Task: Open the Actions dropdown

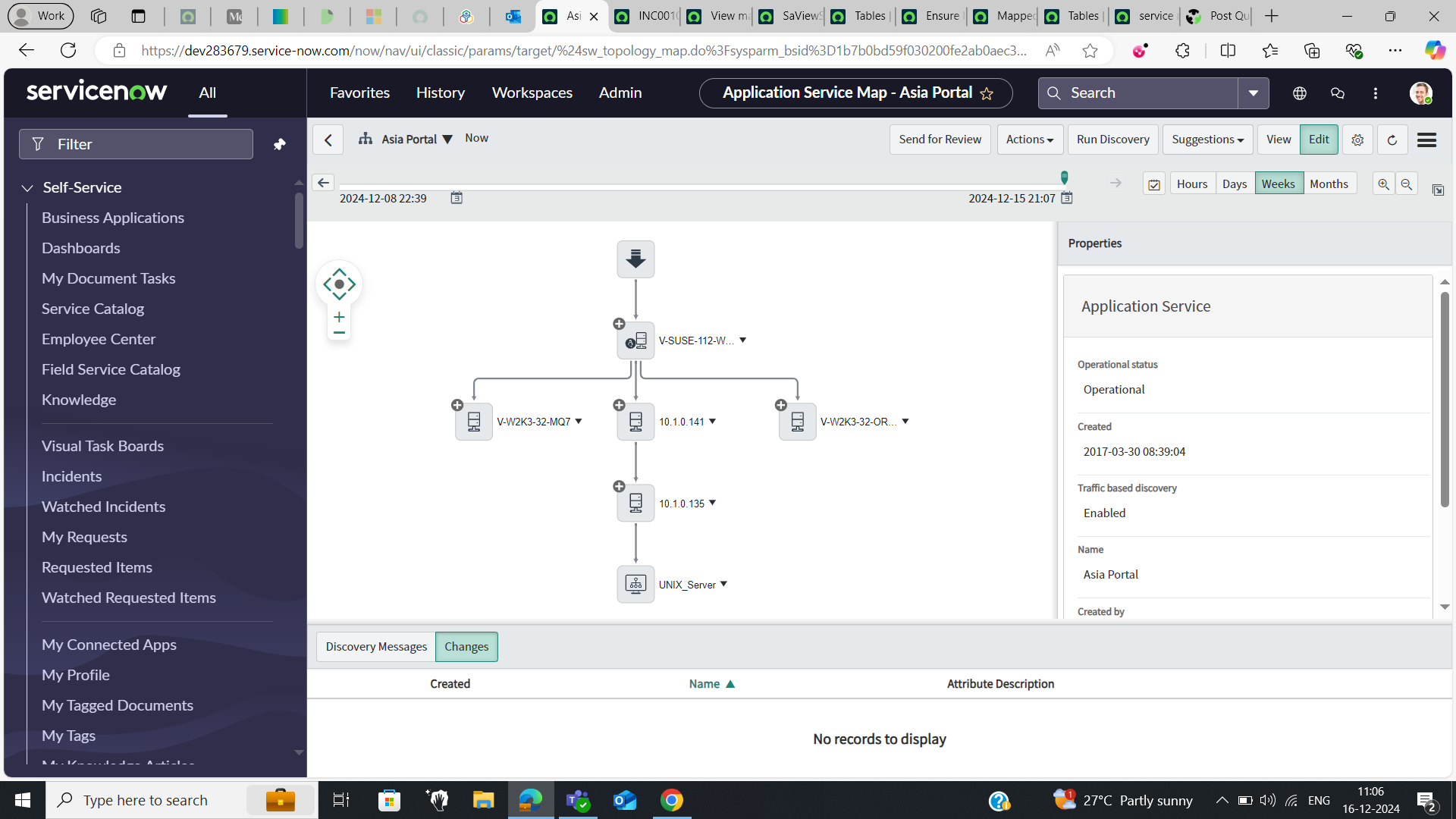Action: point(1029,140)
